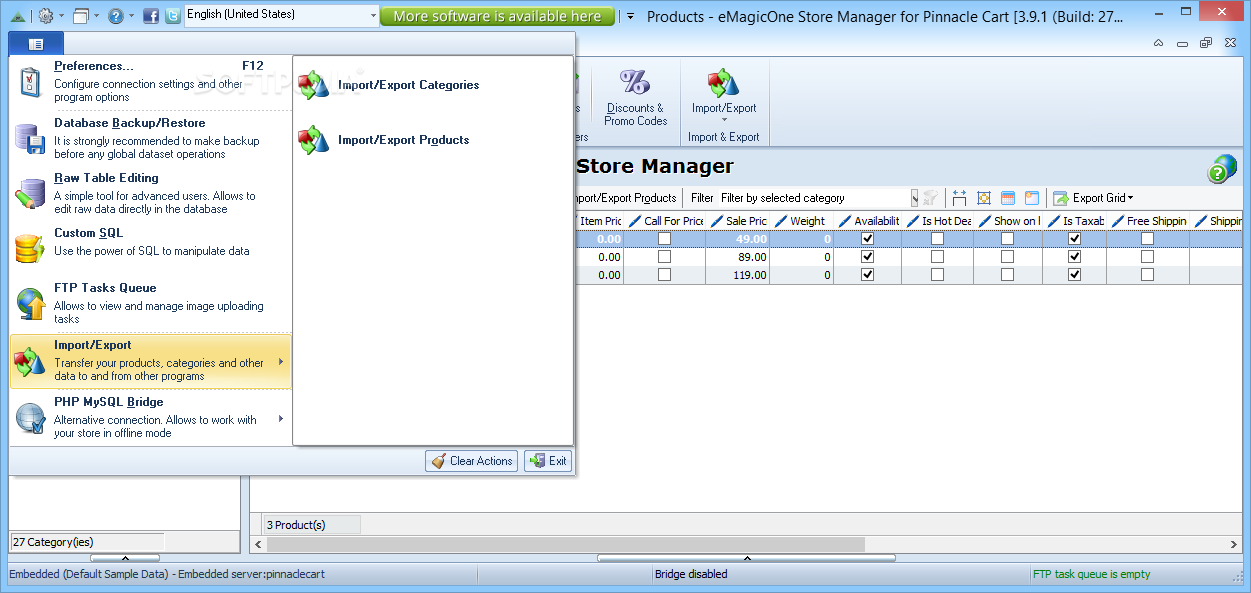The image size is (1251, 593).
Task: Click the Import/Export Categories icon
Action: pyautogui.click(x=314, y=85)
